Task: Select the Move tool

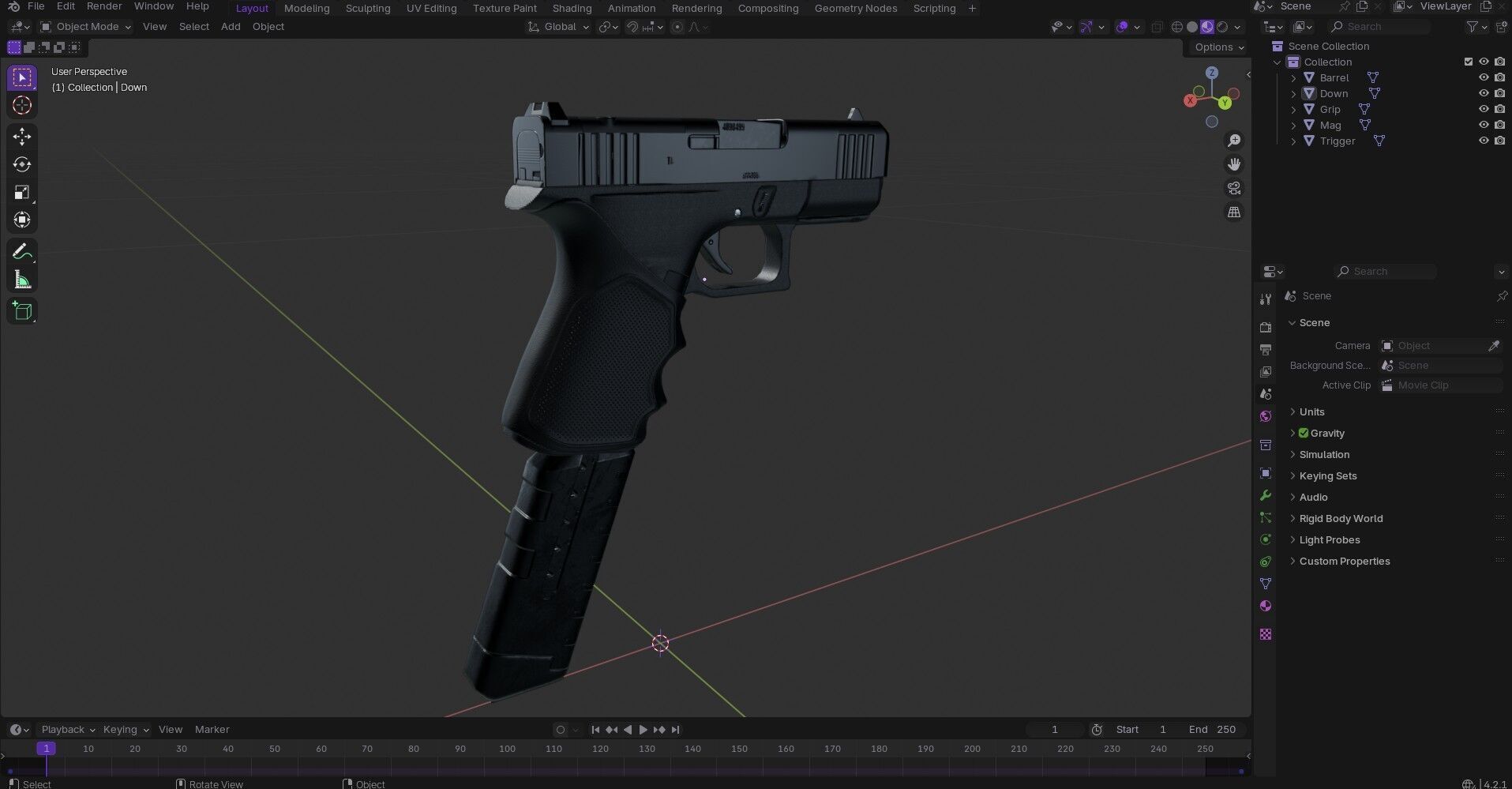Action: click(x=22, y=137)
